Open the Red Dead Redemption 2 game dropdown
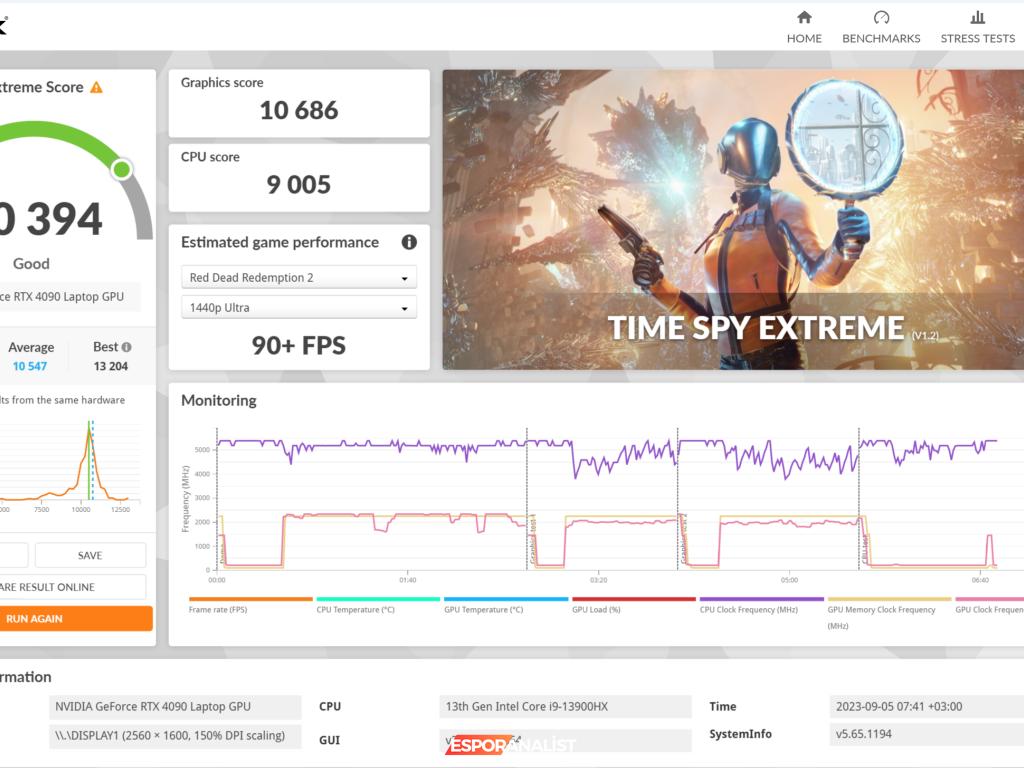Screen dimensions: 1024x768 tap(299, 278)
